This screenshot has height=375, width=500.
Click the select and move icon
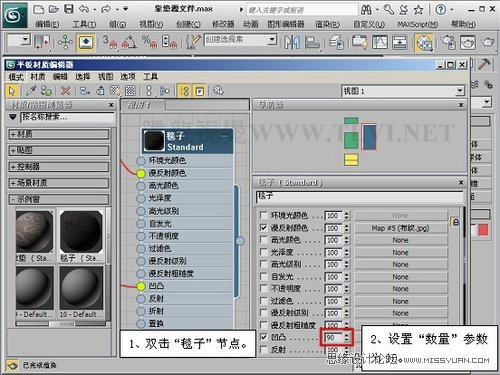65,42
